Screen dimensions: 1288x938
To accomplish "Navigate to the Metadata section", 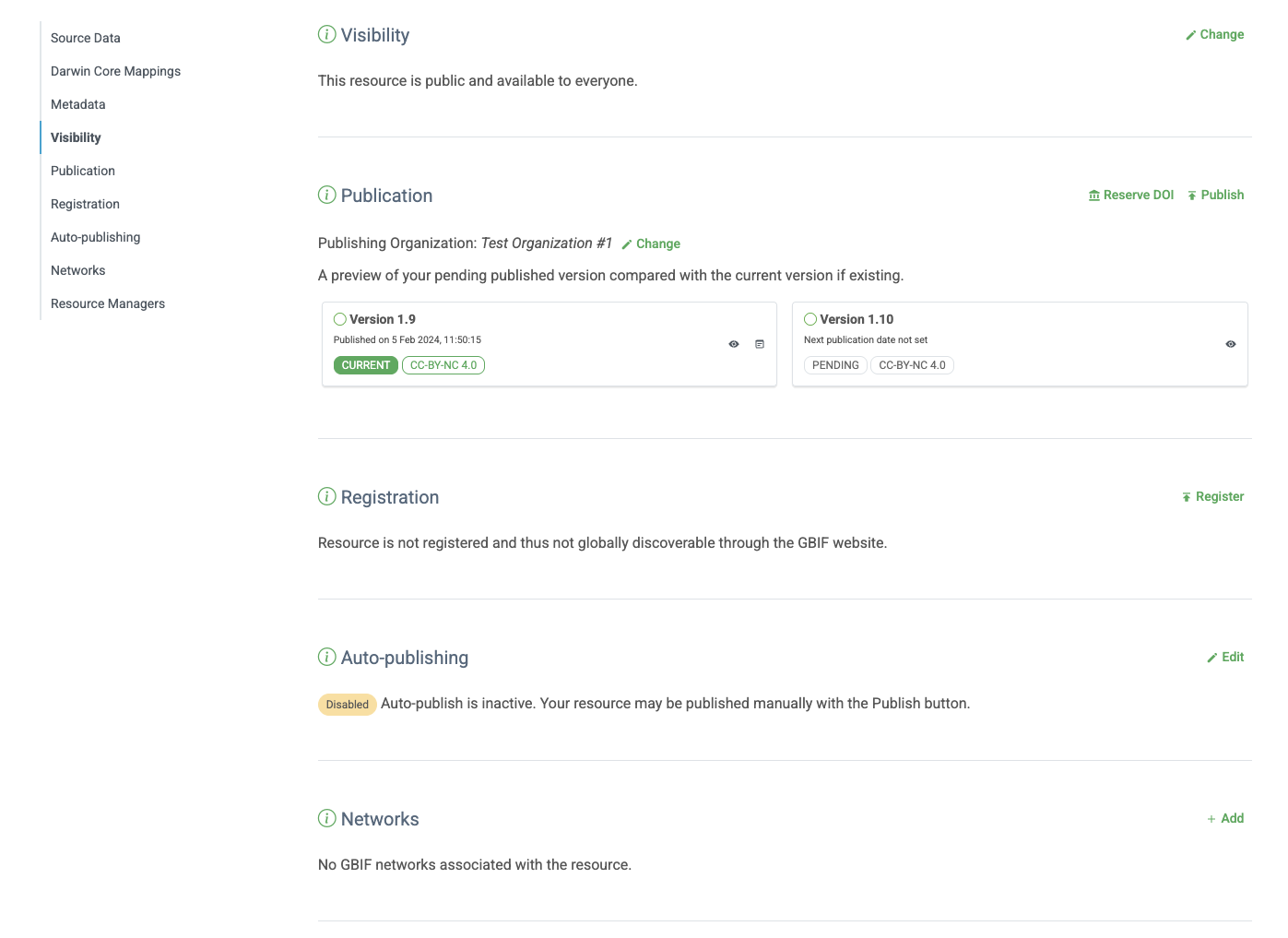I will coord(77,104).
